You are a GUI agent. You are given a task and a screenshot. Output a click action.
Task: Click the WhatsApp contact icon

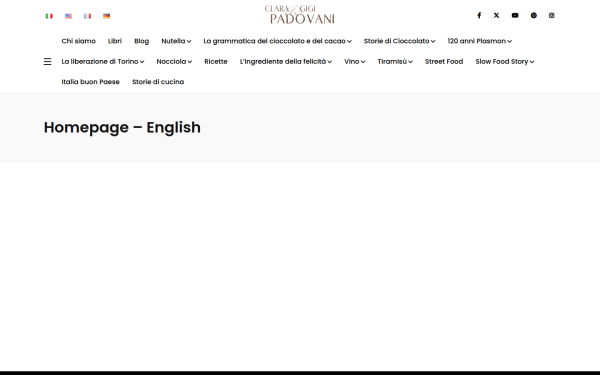533,15
